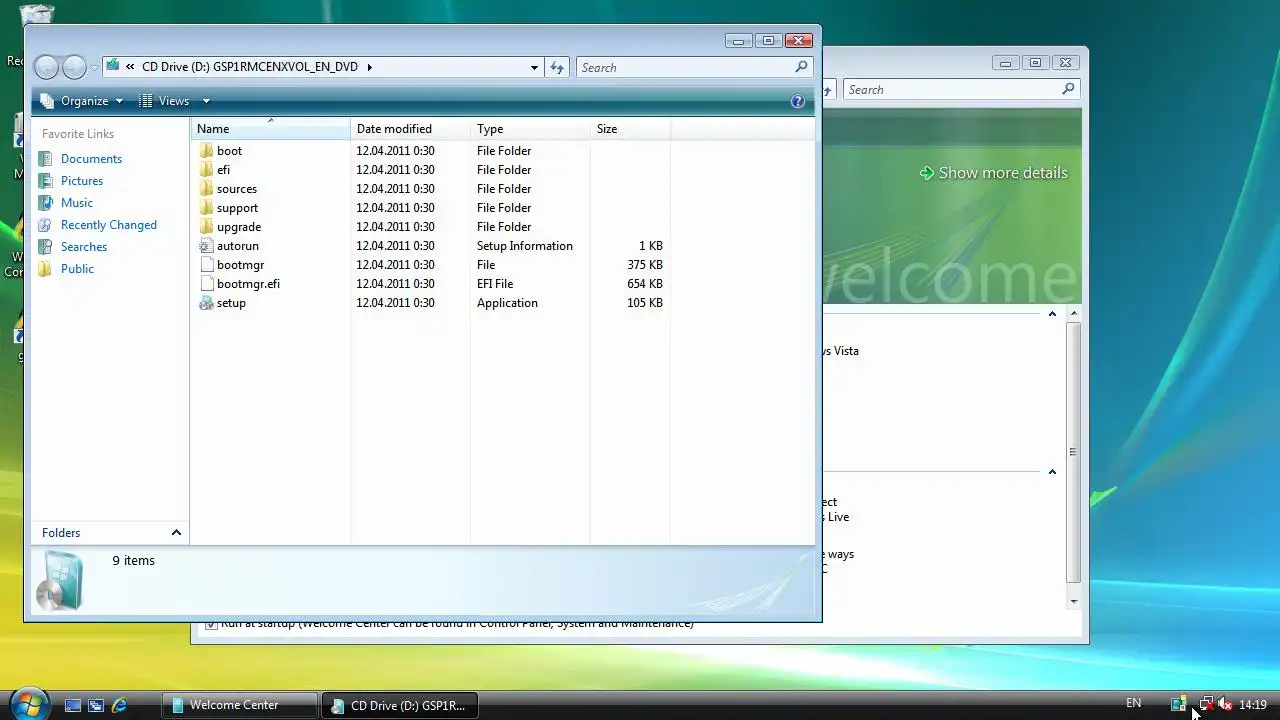The image size is (1280, 720).
Task: Click the bootmgr file icon
Action: click(206, 265)
